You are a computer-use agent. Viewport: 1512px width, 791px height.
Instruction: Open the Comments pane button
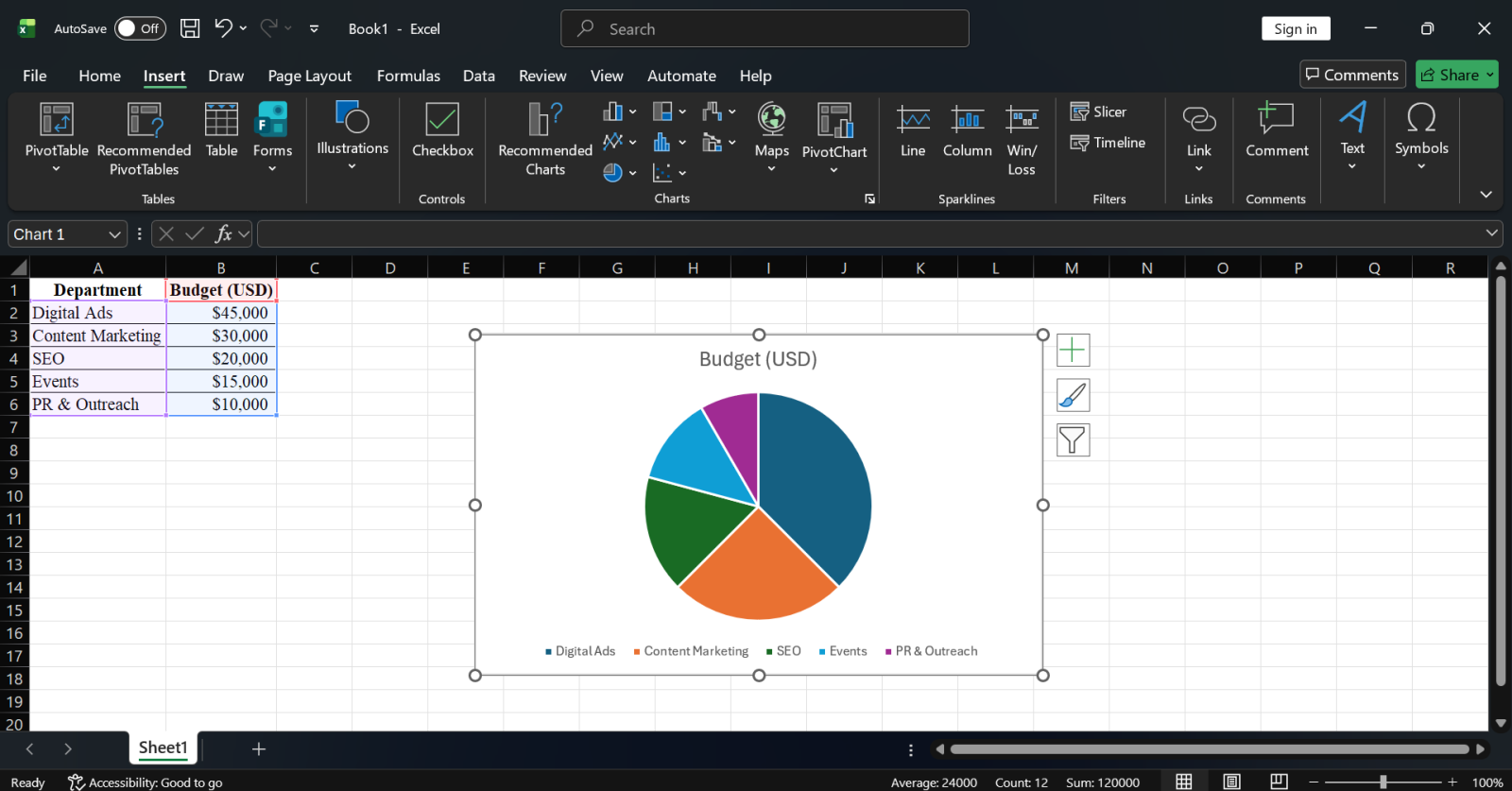pyautogui.click(x=1352, y=75)
